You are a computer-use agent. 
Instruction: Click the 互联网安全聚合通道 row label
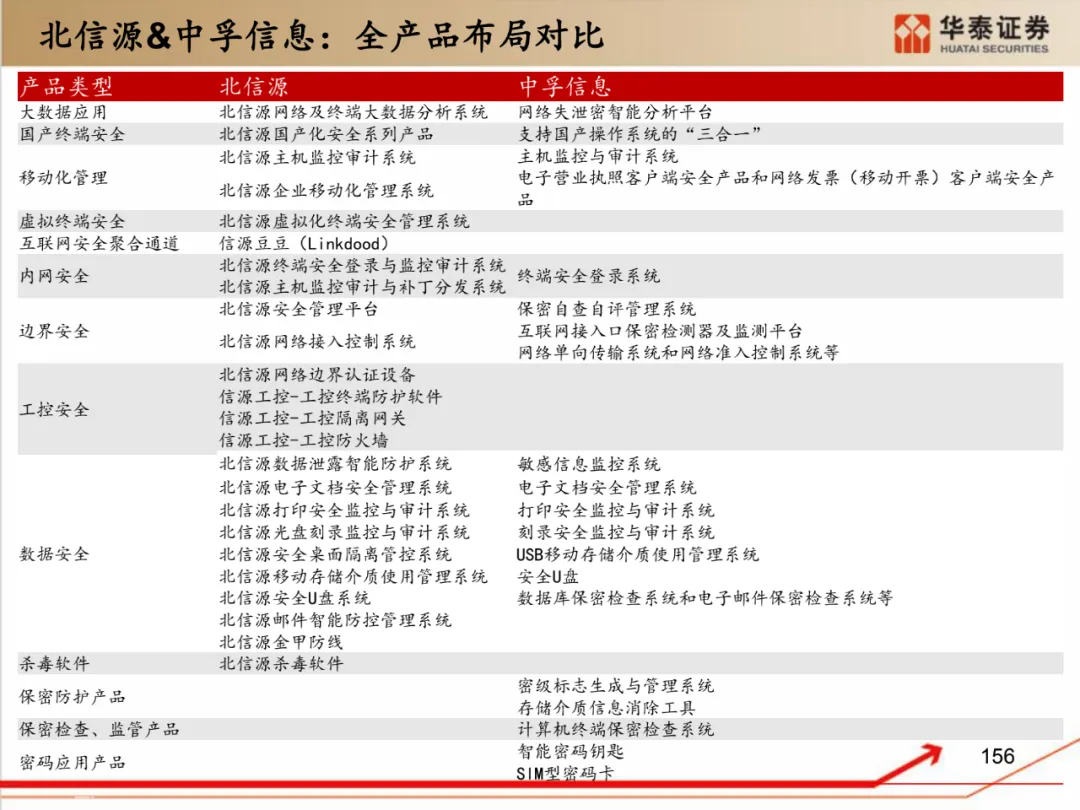[99, 244]
